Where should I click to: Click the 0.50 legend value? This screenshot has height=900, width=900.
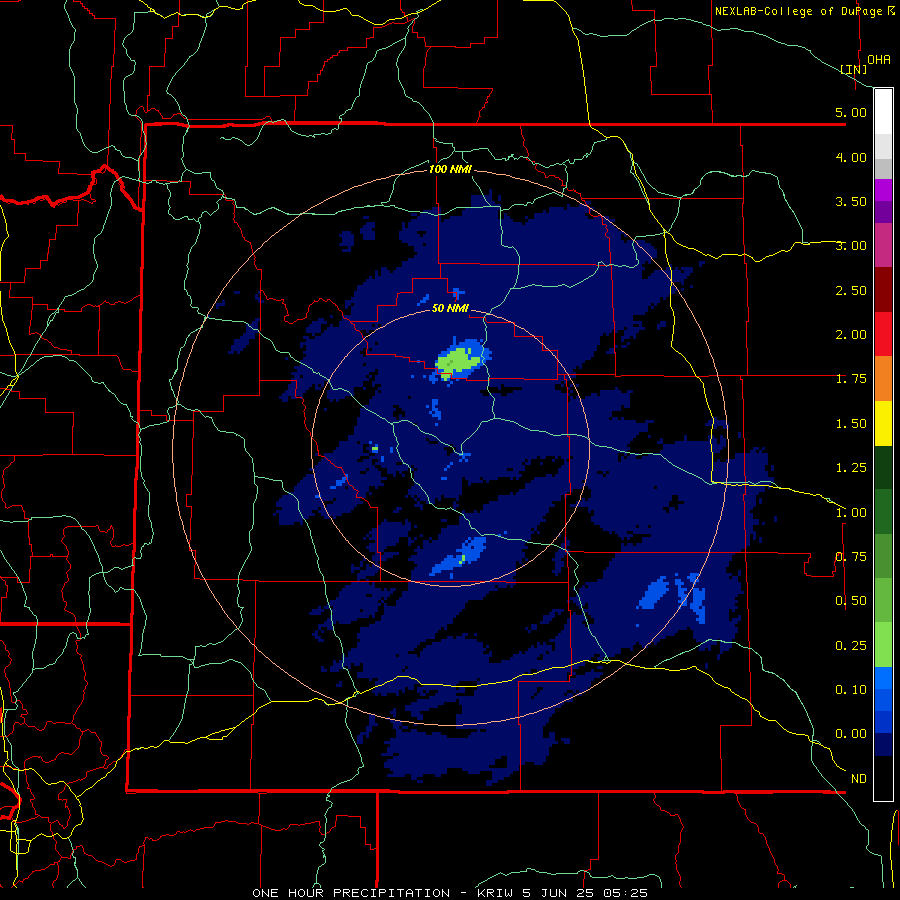pyautogui.click(x=851, y=601)
